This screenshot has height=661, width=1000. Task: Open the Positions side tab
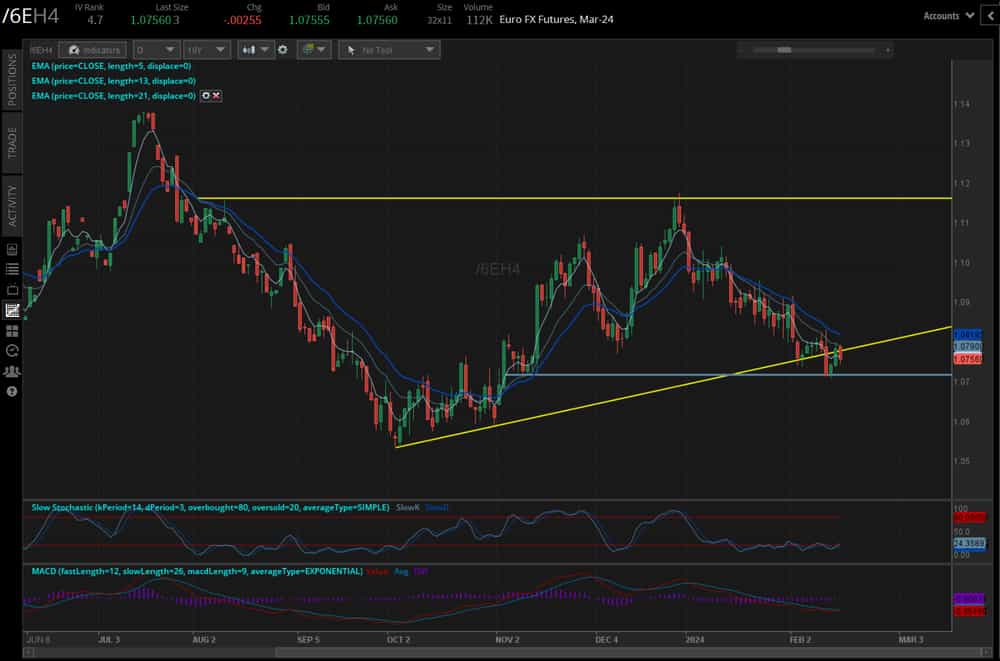tap(12, 80)
